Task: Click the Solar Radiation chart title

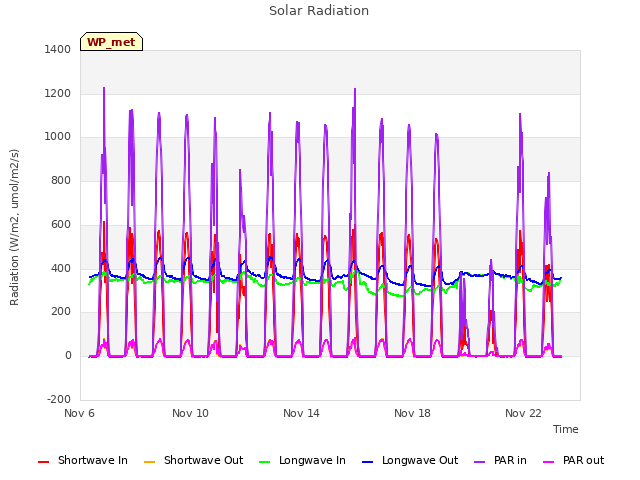Action: tap(319, 11)
